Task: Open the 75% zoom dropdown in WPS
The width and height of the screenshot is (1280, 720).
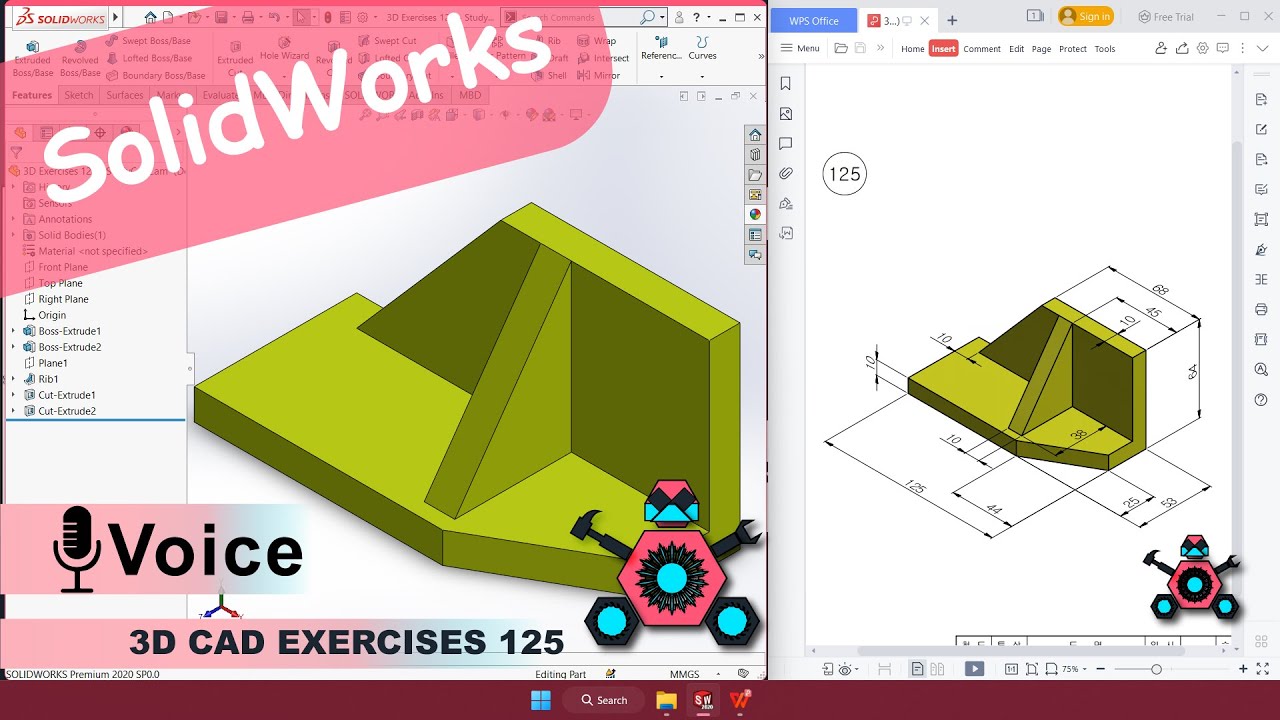Action: point(1076,669)
